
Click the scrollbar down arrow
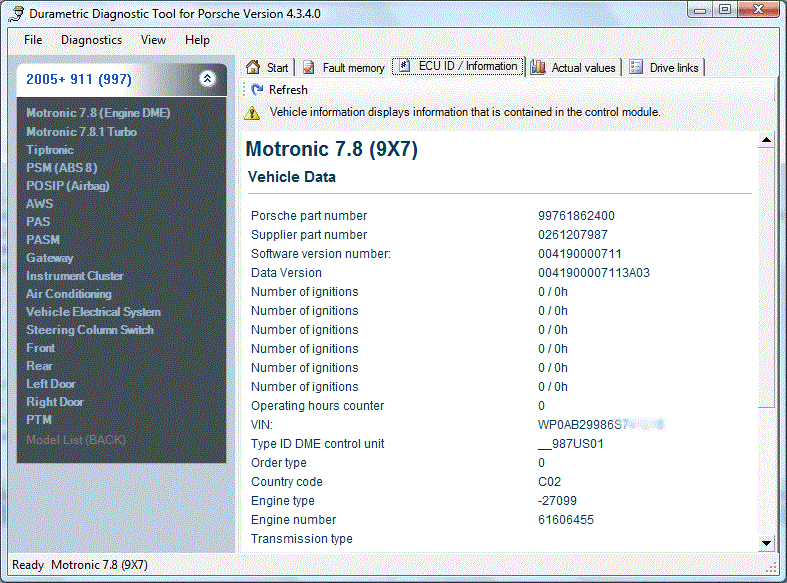click(x=766, y=543)
